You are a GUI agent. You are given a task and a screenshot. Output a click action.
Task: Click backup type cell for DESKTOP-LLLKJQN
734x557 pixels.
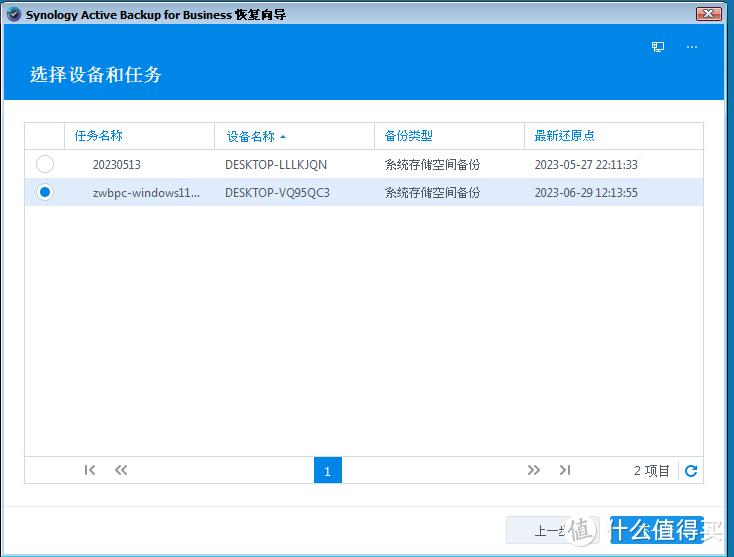[433, 165]
